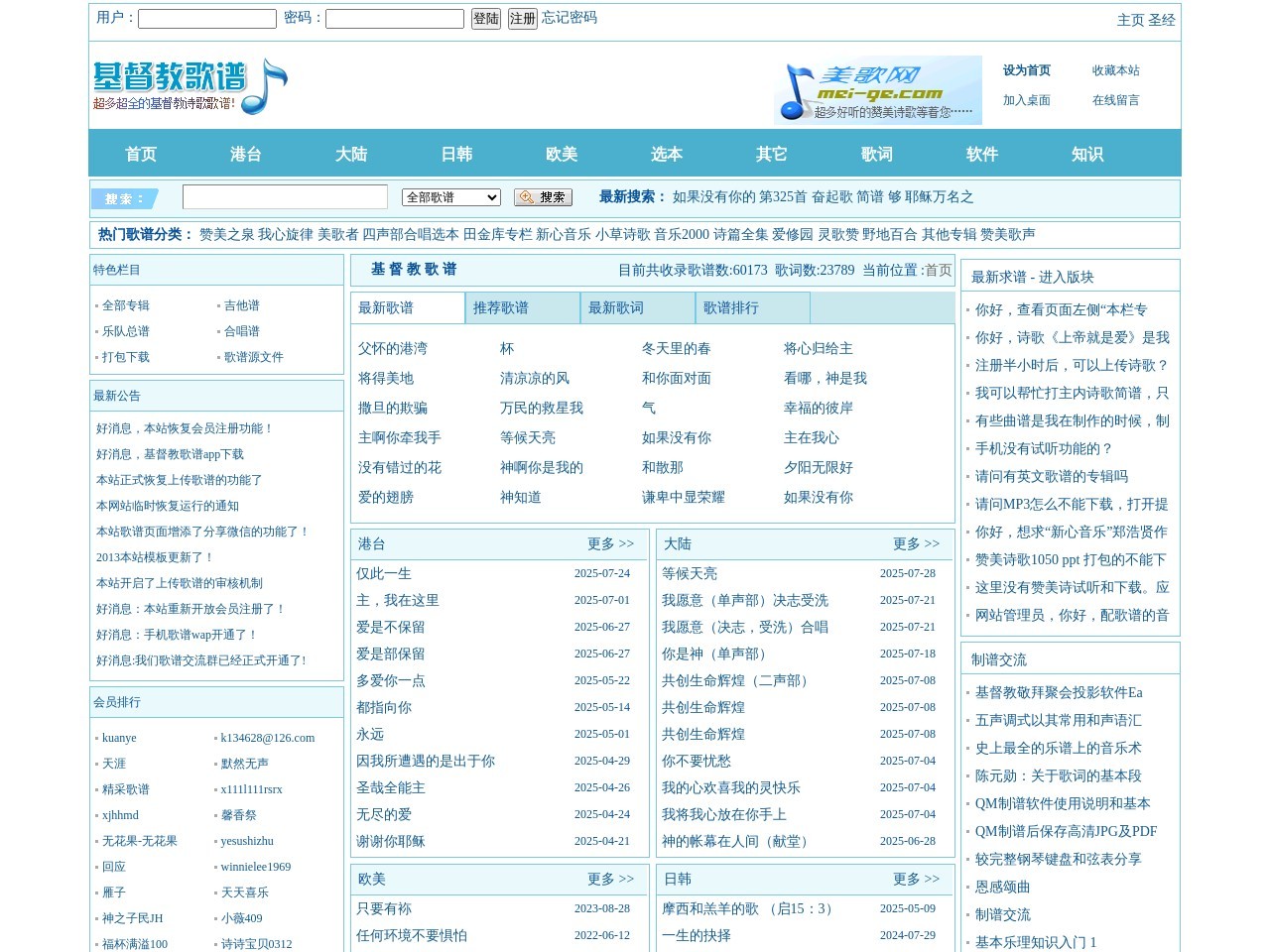Expand the 大陆 song list via 更多>>
1270x952 pixels.
tap(917, 543)
